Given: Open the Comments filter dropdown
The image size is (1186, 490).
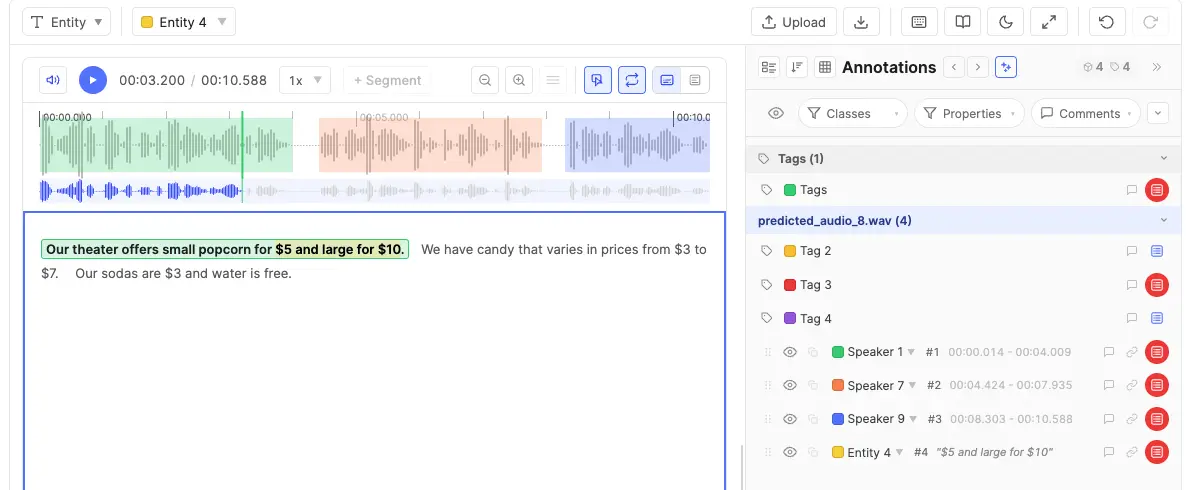Looking at the screenshot, I should (x=1085, y=113).
